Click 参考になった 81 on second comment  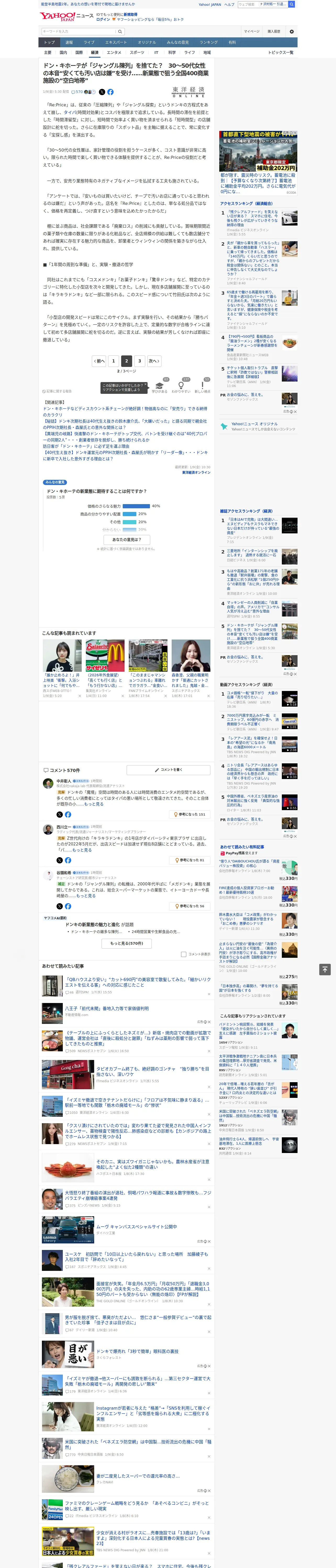(190, 860)
